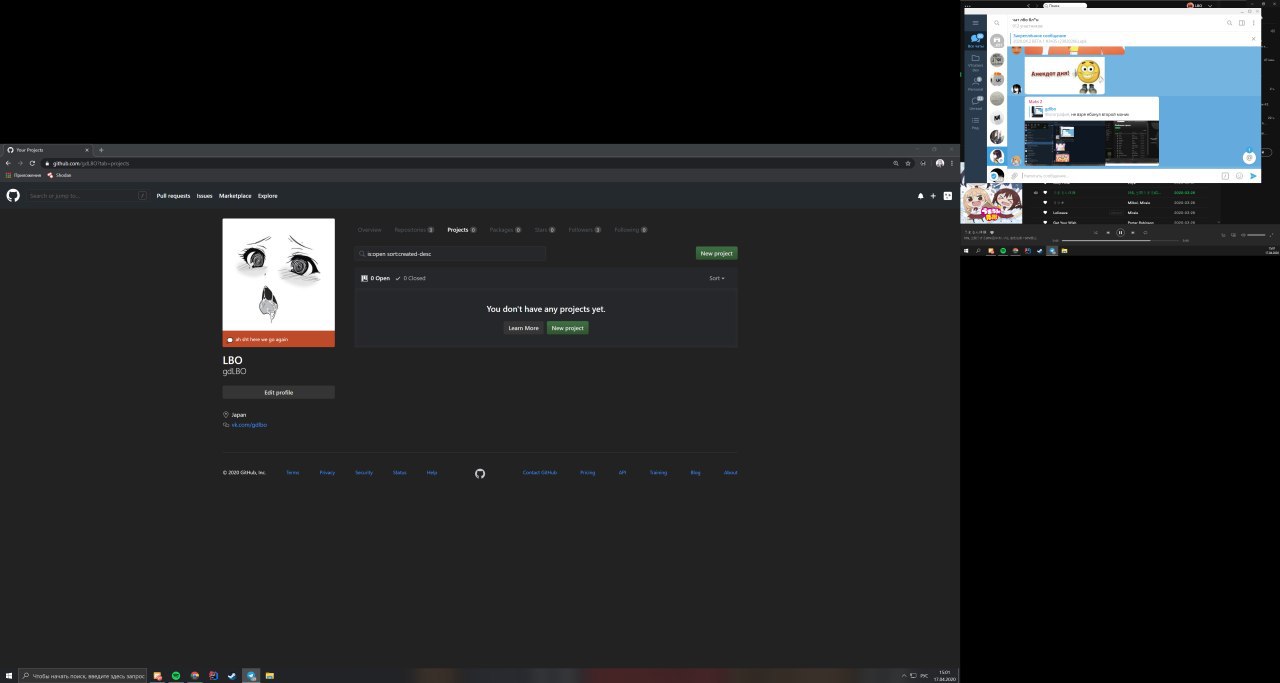Close the pinned message in Telegram
1280x683 pixels.
pyautogui.click(x=1254, y=39)
